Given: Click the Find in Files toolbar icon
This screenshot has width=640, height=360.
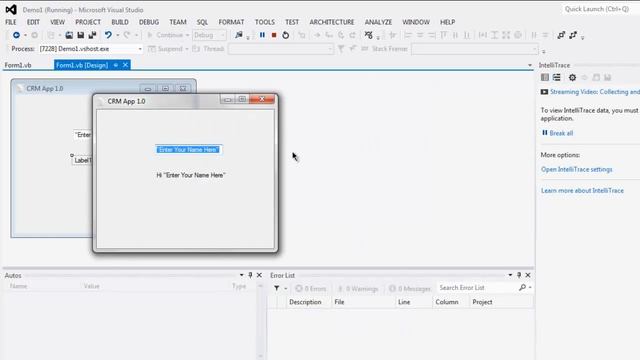Looking at the screenshot, I should tap(239, 35).
